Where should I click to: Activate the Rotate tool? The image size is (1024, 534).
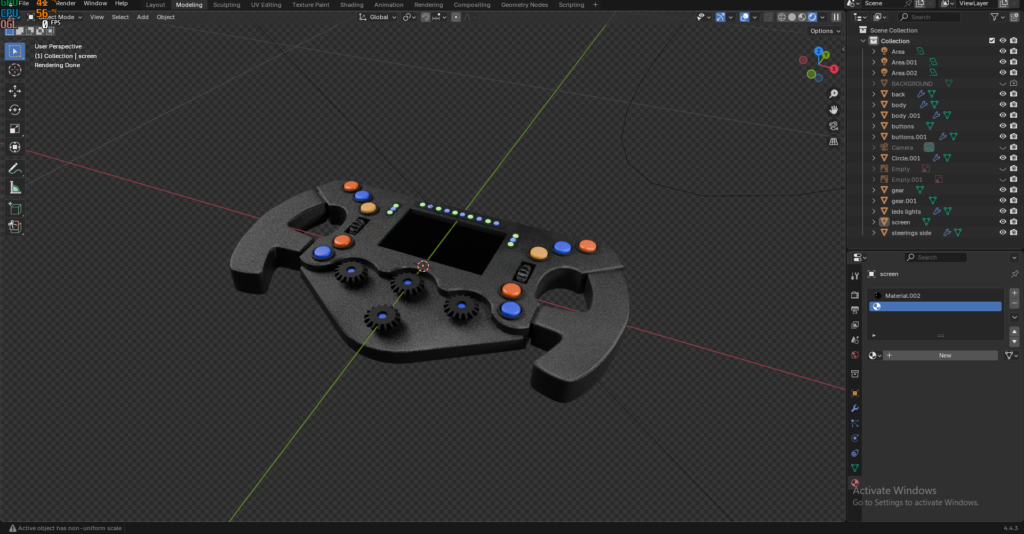[15, 109]
